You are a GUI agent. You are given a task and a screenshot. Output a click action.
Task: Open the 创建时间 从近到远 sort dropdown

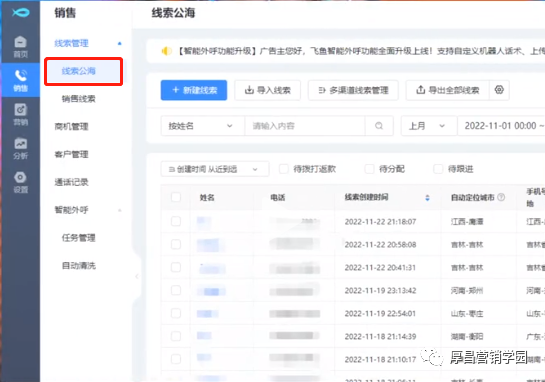[215, 169]
